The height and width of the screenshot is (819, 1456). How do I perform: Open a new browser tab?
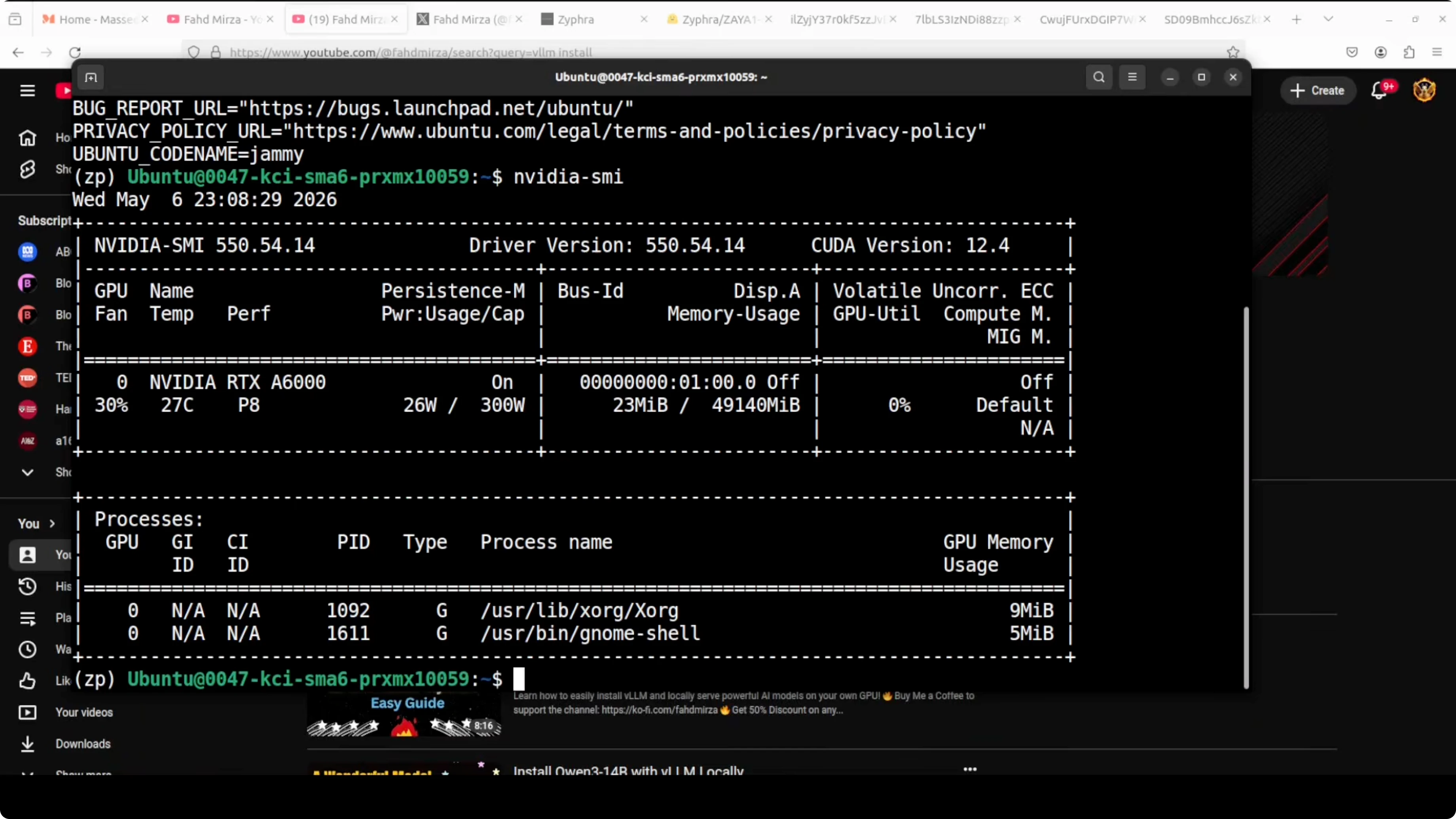(1297, 19)
